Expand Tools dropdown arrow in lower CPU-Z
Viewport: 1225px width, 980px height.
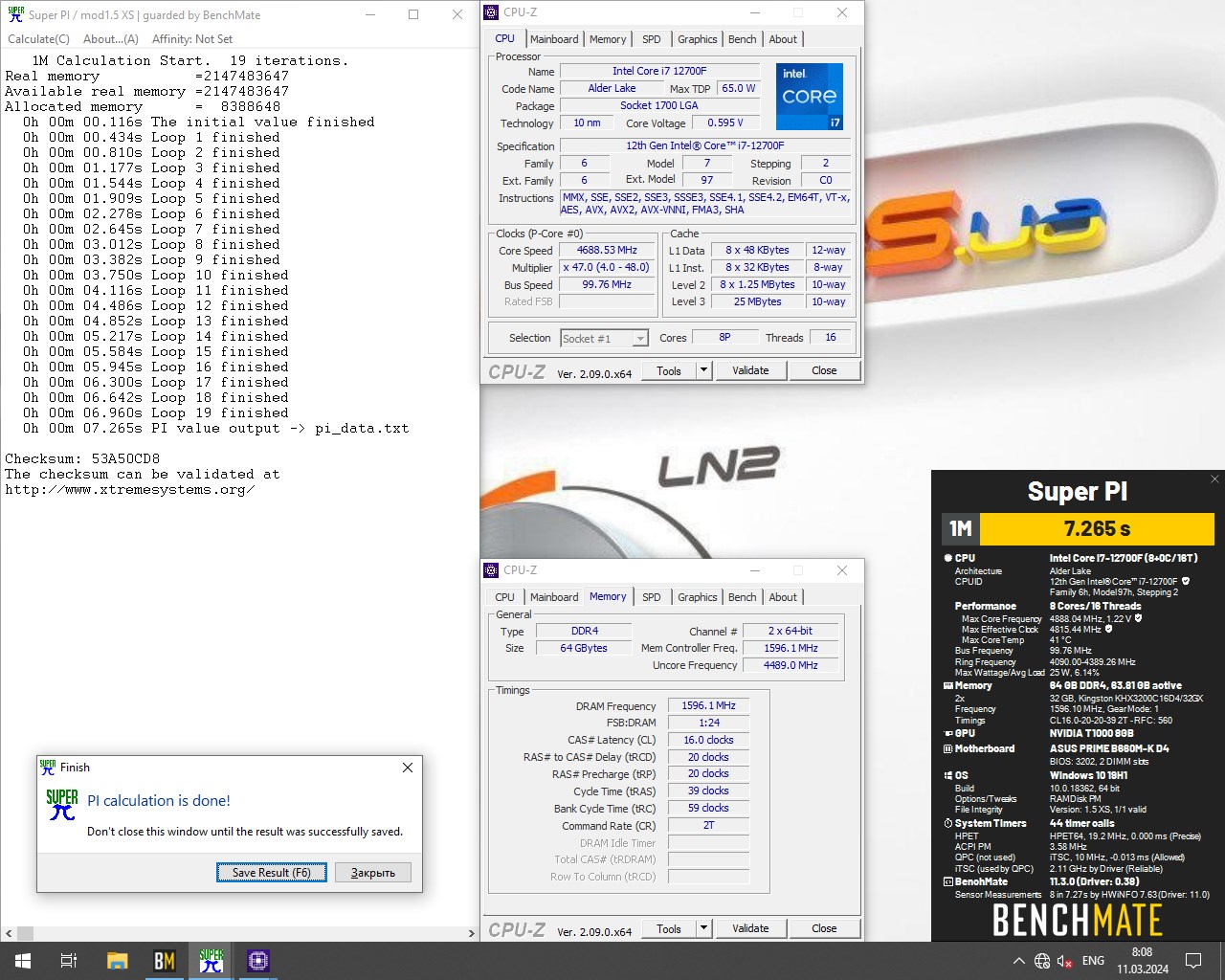coord(703,928)
